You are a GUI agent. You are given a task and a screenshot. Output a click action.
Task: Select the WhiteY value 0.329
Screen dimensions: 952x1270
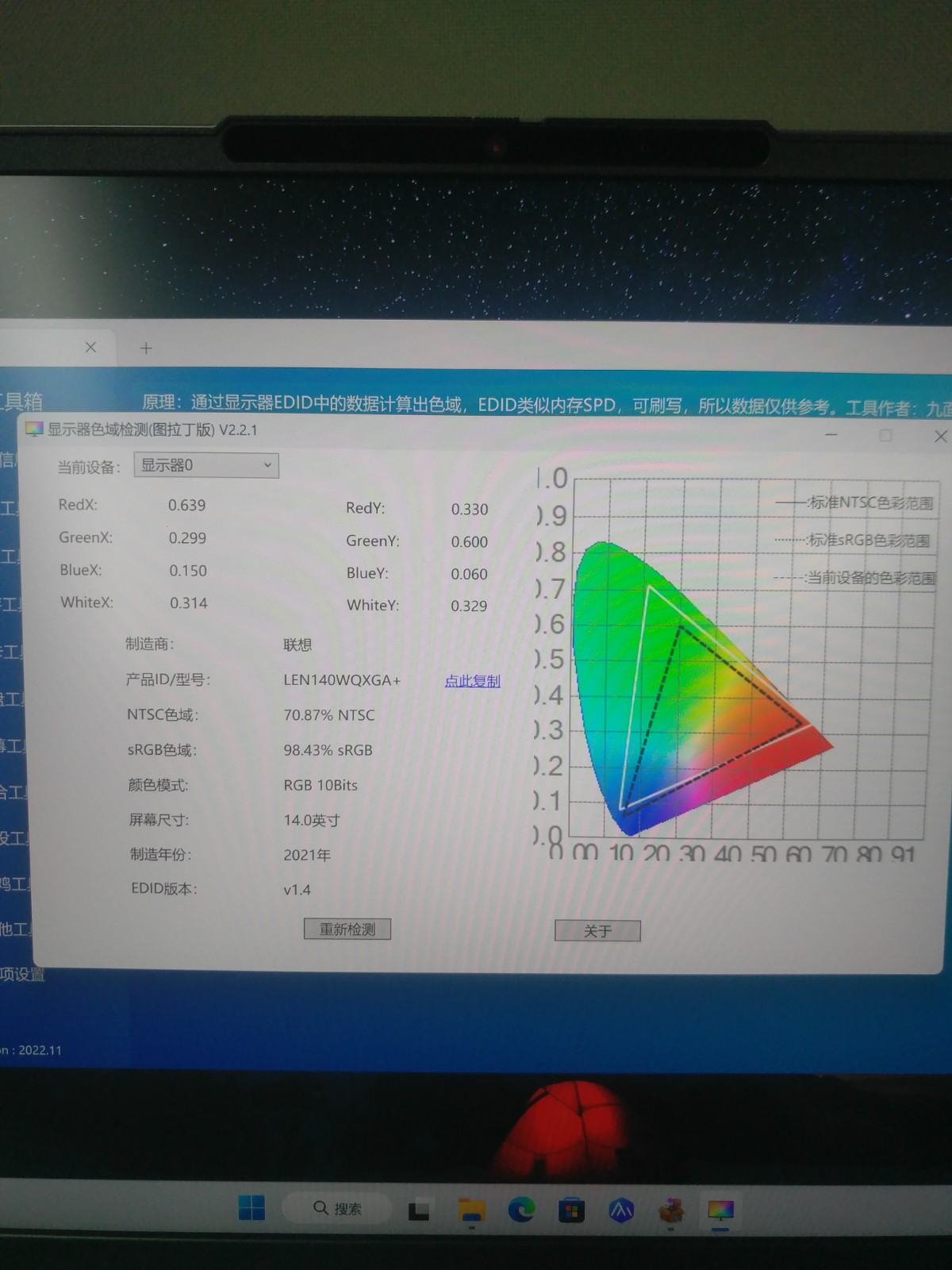tap(469, 606)
